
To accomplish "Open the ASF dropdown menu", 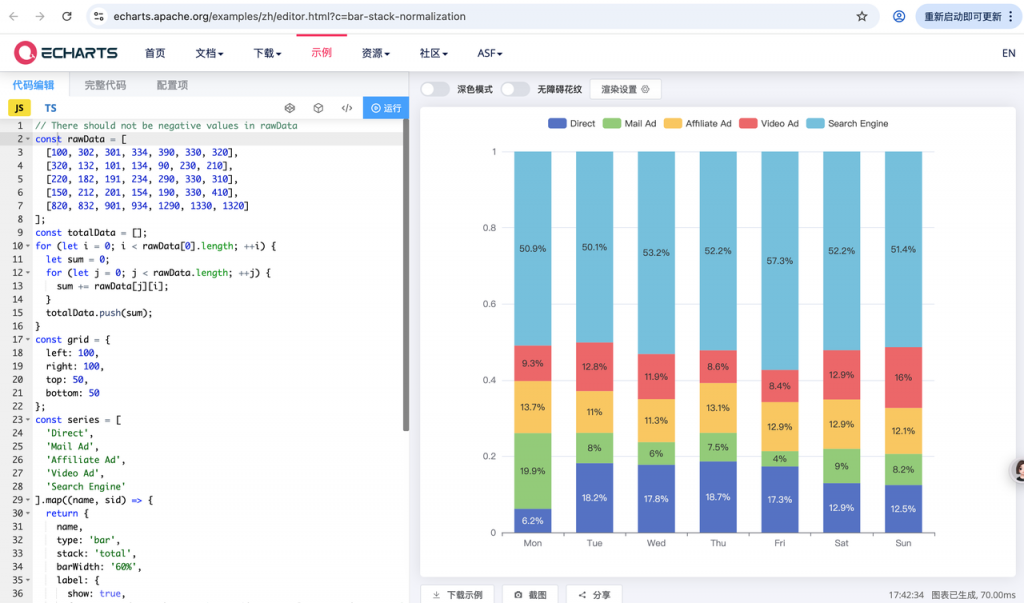I will (x=490, y=53).
